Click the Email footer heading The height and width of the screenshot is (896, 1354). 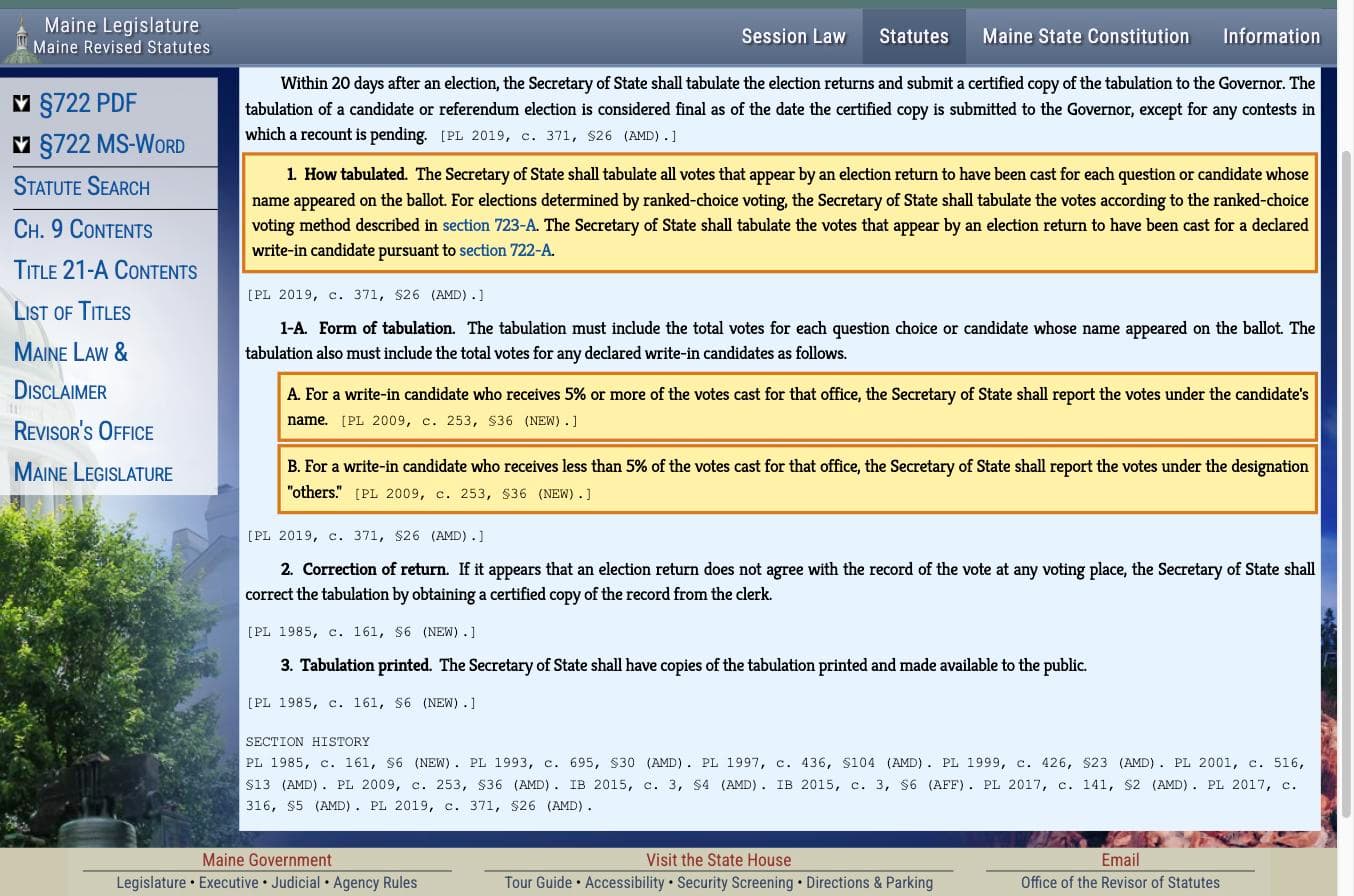pyautogui.click(x=1120, y=860)
